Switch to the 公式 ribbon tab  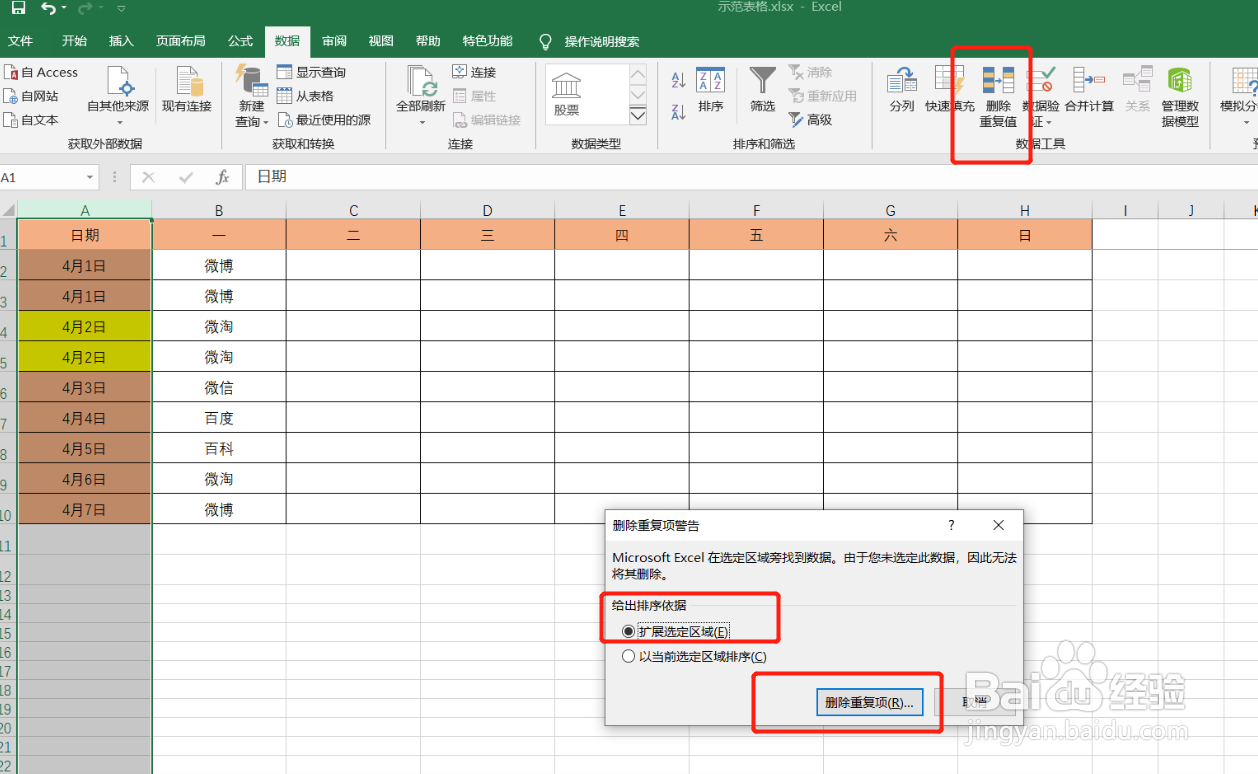(239, 41)
